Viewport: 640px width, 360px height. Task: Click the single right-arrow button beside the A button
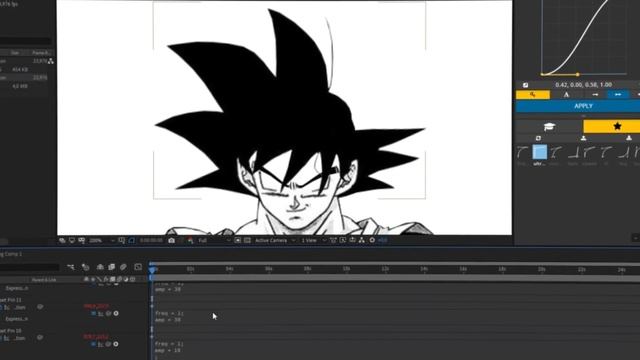(x=595, y=95)
